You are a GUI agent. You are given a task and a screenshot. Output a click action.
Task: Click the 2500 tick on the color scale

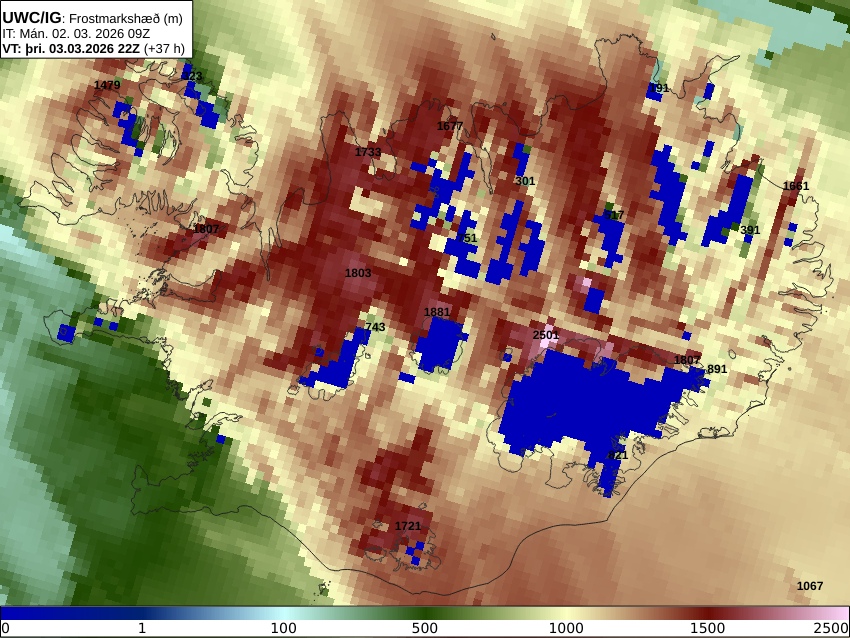830,629
